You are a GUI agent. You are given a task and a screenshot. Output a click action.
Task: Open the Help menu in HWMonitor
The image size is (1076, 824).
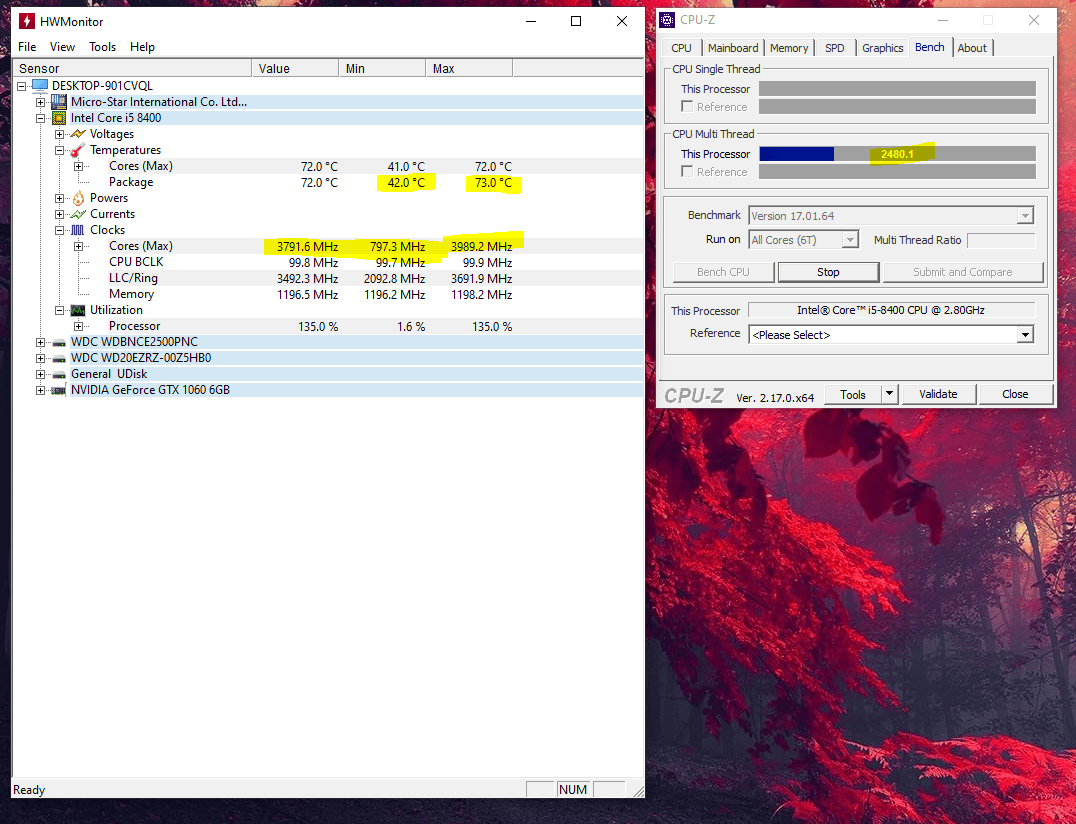coord(142,47)
